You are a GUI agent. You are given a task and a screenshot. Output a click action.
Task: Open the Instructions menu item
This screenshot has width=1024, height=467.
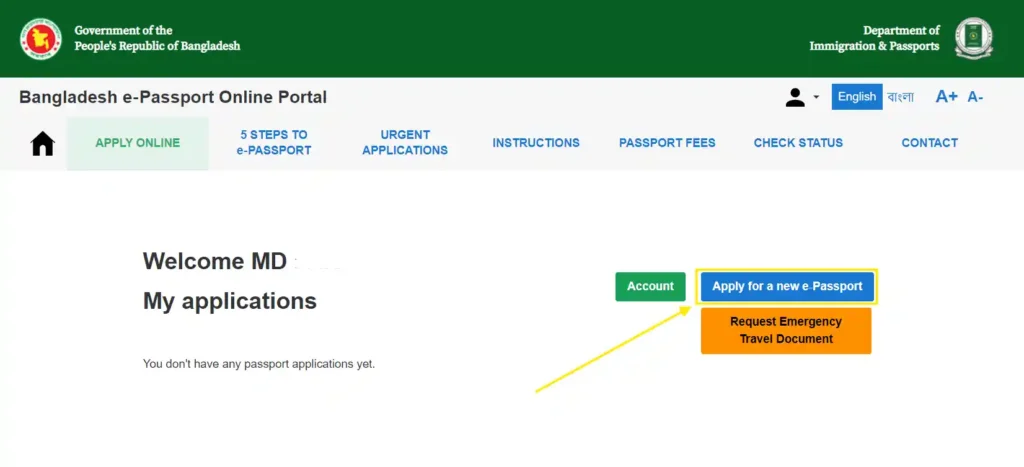tap(536, 142)
